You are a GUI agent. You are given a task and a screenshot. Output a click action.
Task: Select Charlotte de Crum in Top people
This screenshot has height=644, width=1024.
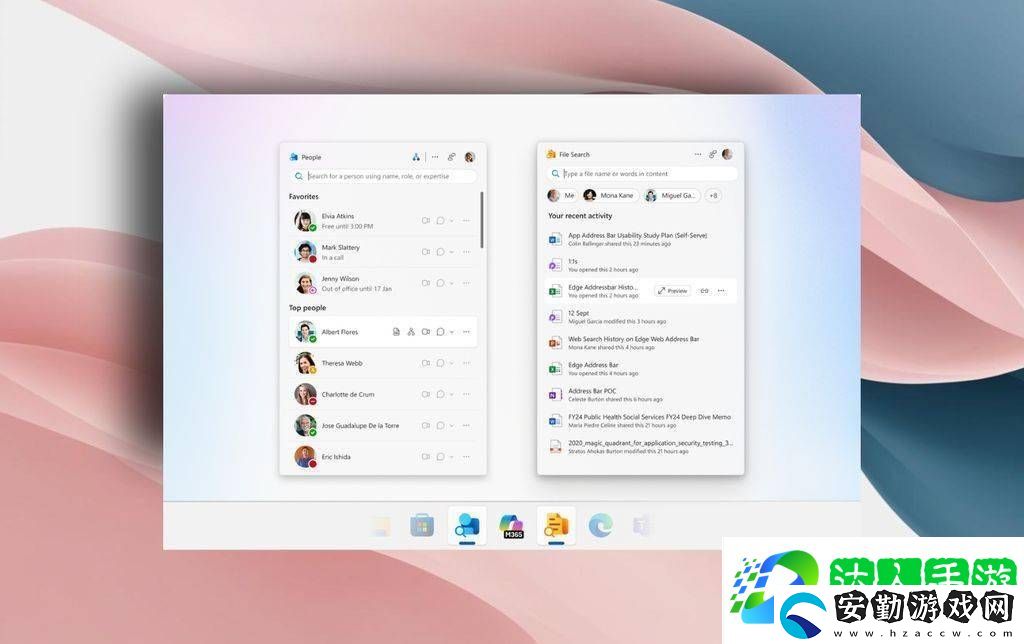(383, 394)
